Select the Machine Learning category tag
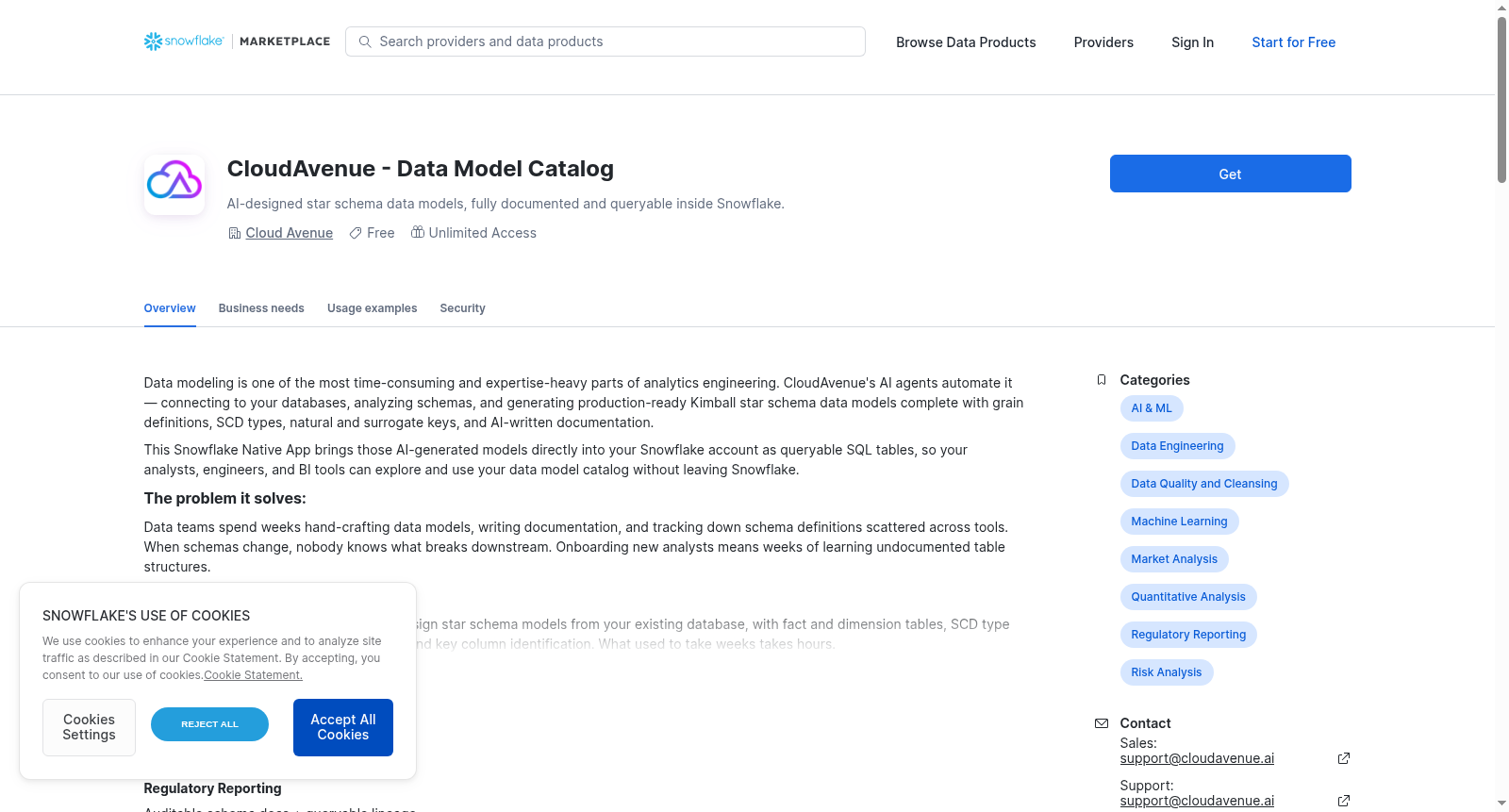Viewport: 1509px width, 812px height. click(1179, 522)
